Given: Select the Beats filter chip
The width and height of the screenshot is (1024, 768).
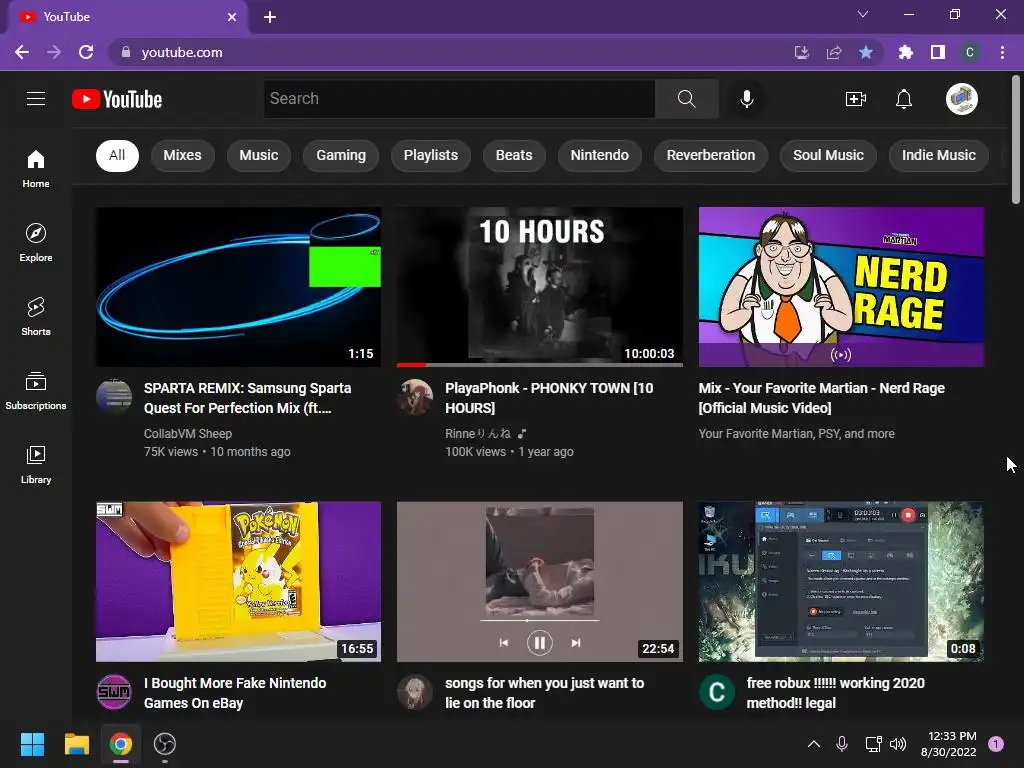Looking at the screenshot, I should [514, 155].
